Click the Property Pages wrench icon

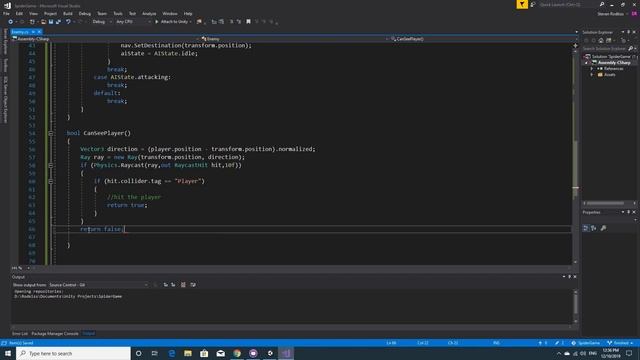point(604,228)
